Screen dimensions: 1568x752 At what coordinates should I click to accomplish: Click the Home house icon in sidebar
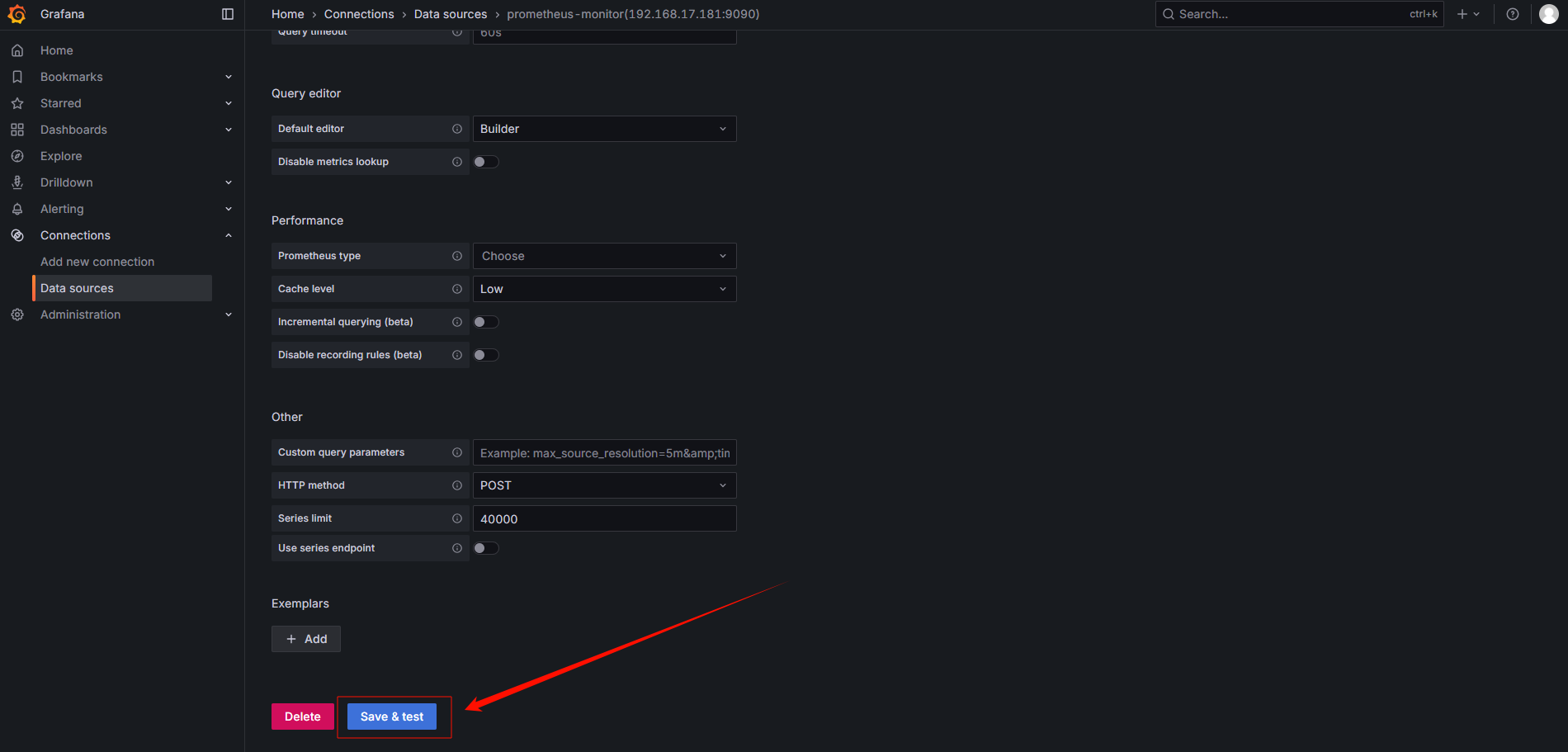point(17,50)
